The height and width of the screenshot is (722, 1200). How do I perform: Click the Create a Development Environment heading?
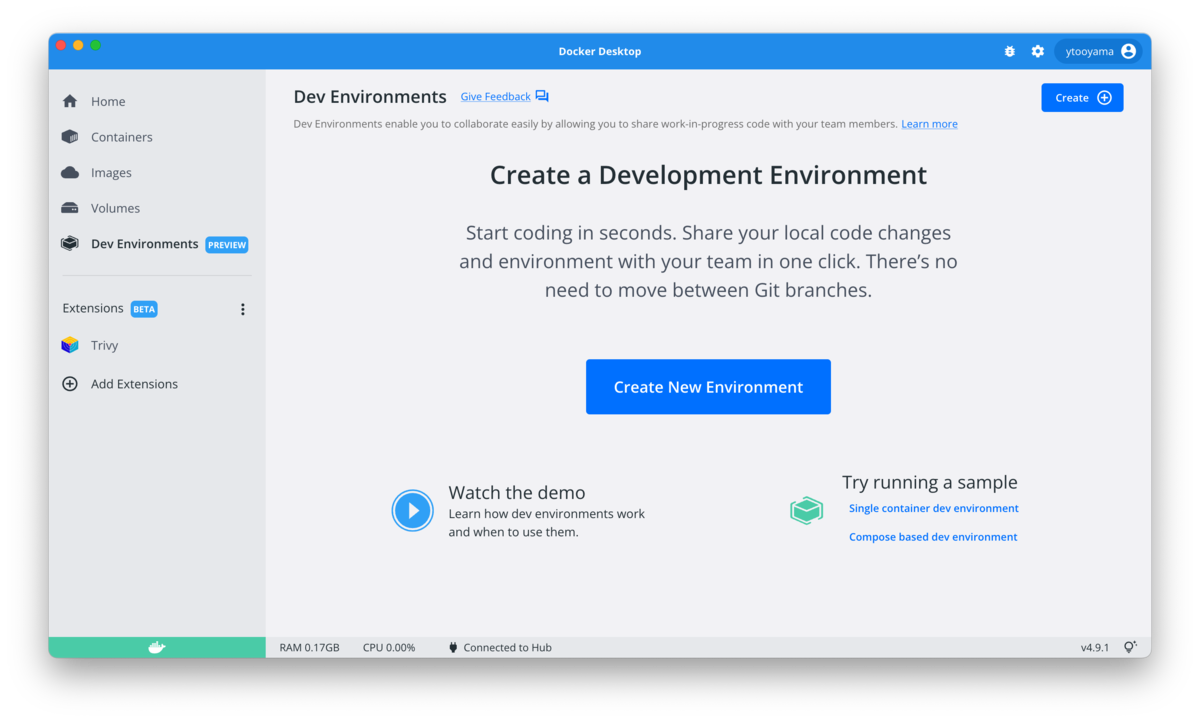pos(708,175)
